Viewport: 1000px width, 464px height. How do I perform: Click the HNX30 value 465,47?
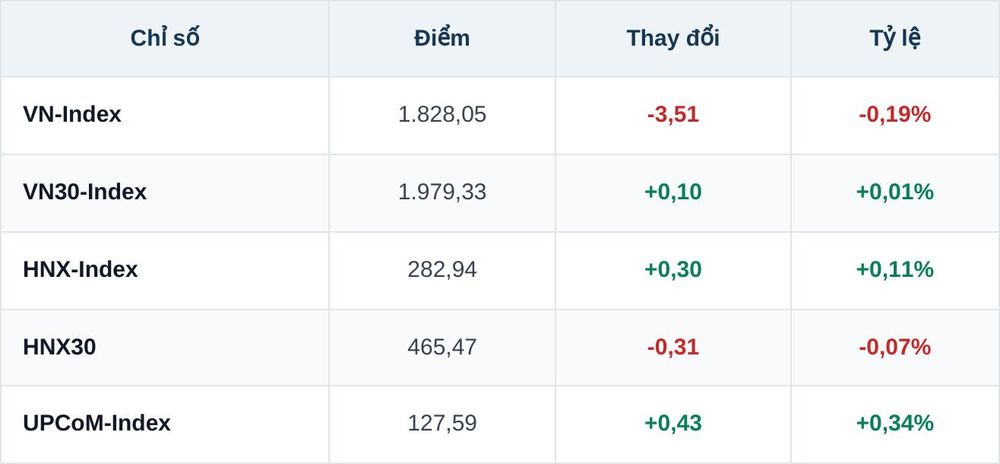click(442, 347)
